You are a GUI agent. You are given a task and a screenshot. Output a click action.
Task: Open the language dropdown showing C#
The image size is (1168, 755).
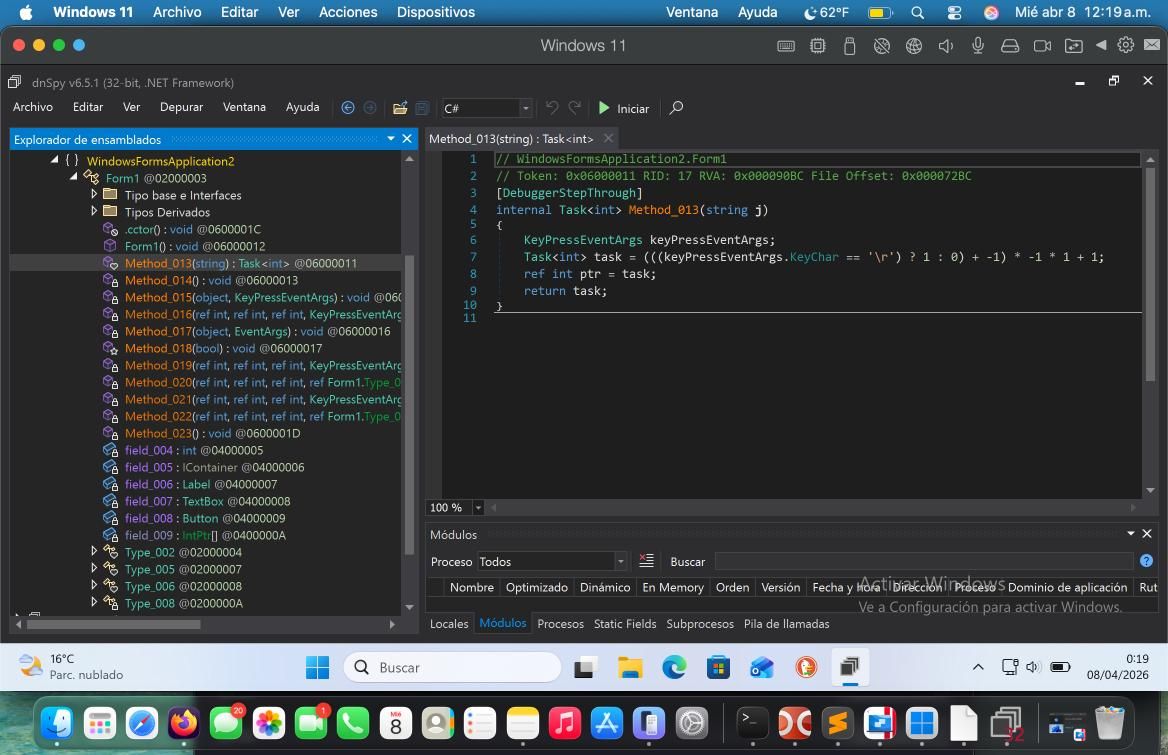click(525, 108)
